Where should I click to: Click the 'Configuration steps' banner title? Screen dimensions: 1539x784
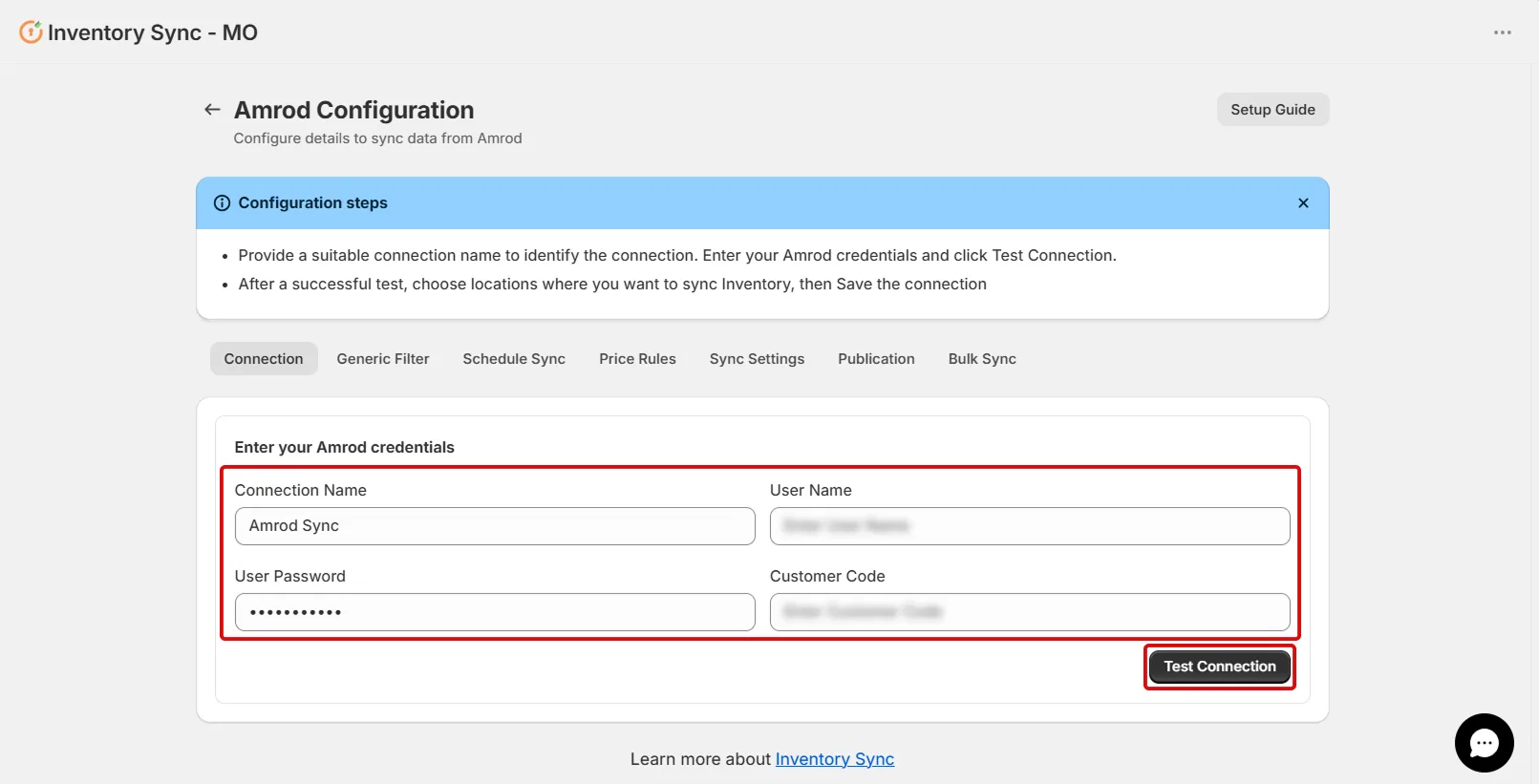click(313, 202)
